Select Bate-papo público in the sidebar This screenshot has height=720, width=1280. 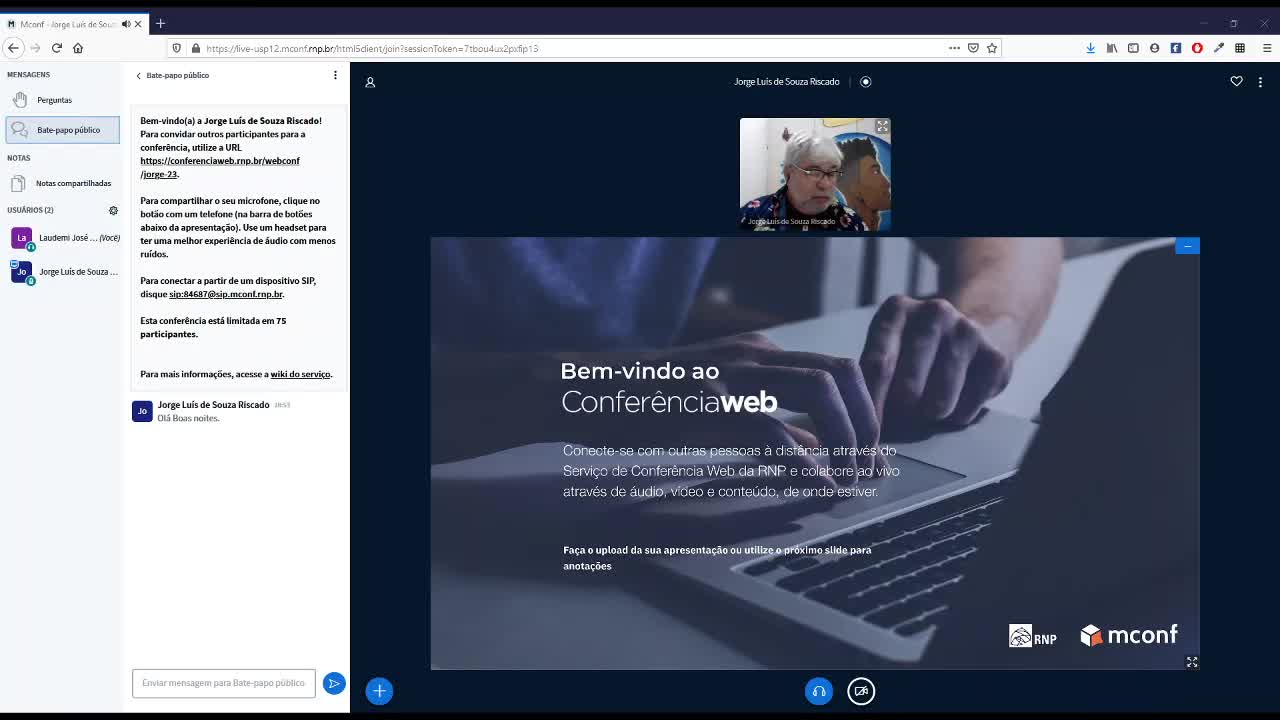(62, 130)
